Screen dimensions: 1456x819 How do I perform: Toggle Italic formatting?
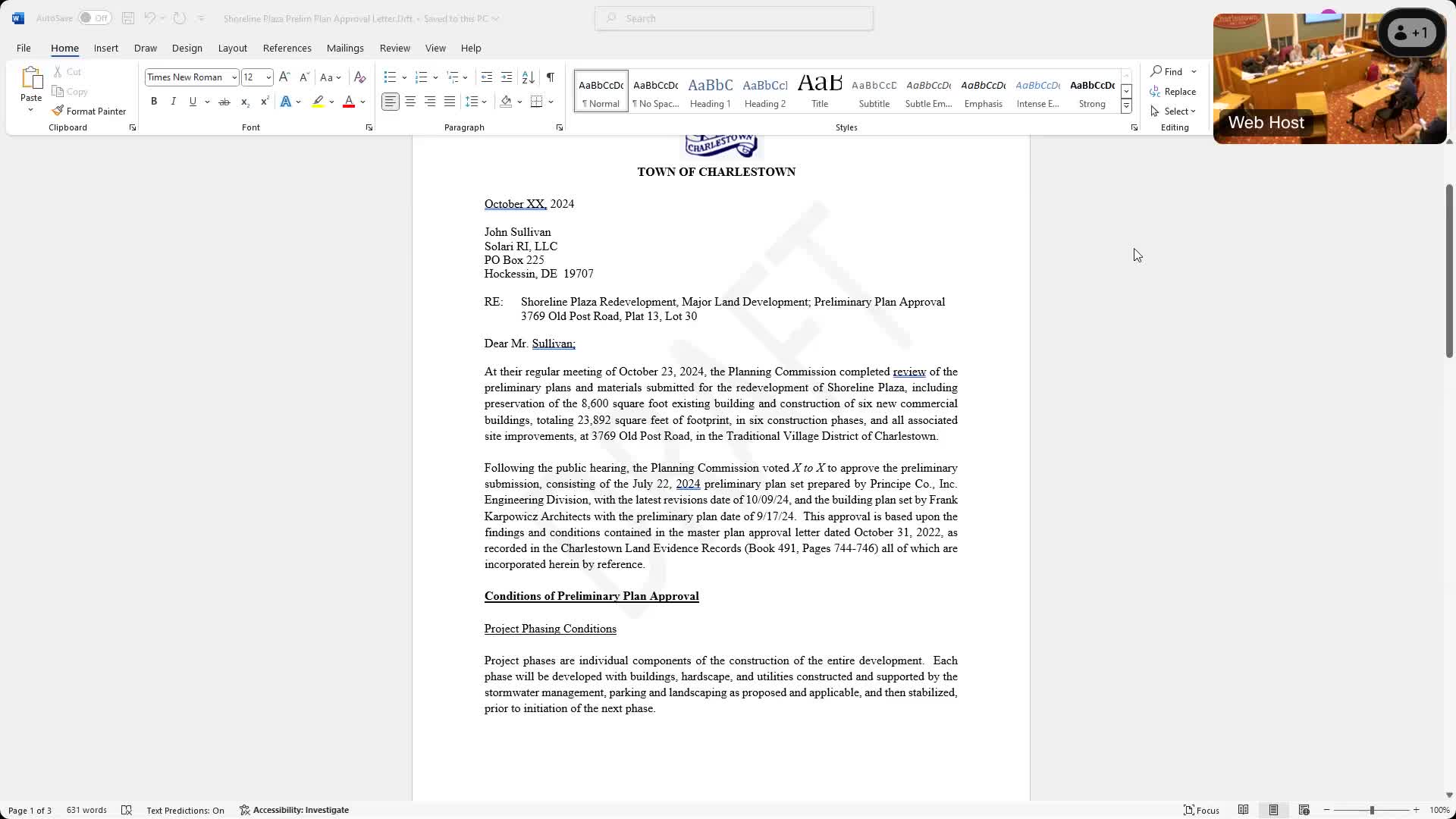tap(173, 102)
